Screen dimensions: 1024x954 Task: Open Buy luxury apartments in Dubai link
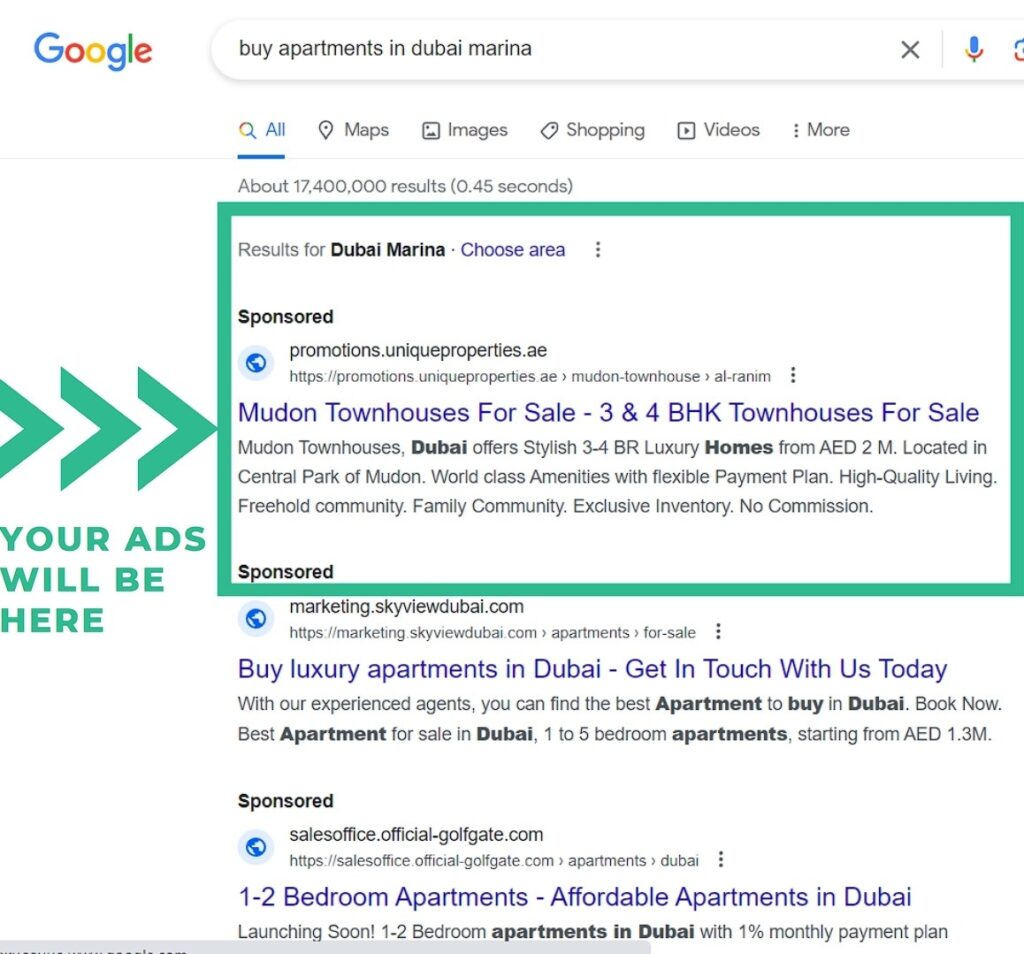pos(592,668)
